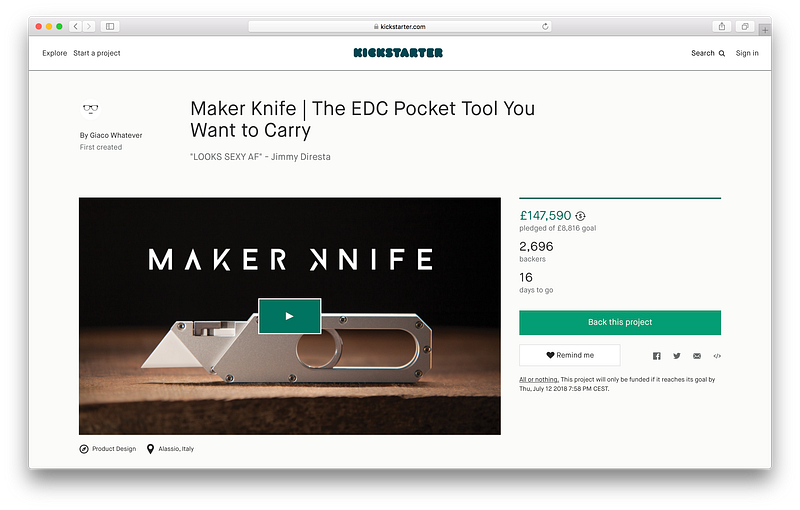Image resolution: width=800 pixels, height=510 pixels.
Task: Open the Search link in the header
Action: click(x=708, y=53)
